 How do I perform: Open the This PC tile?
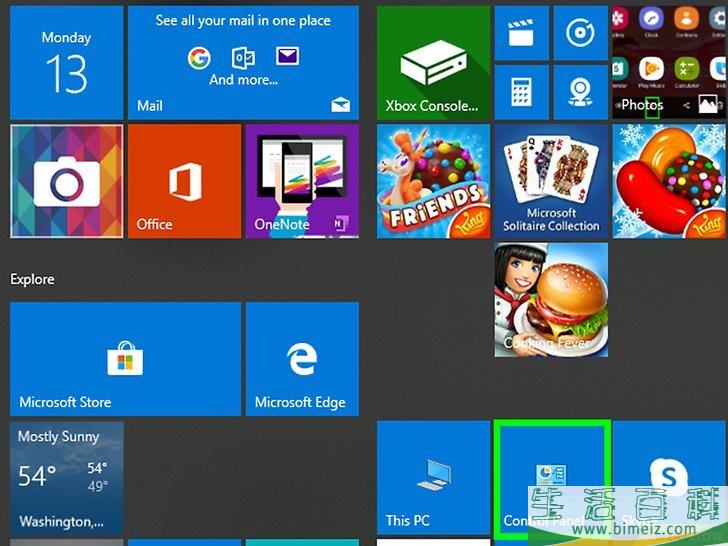(433, 478)
